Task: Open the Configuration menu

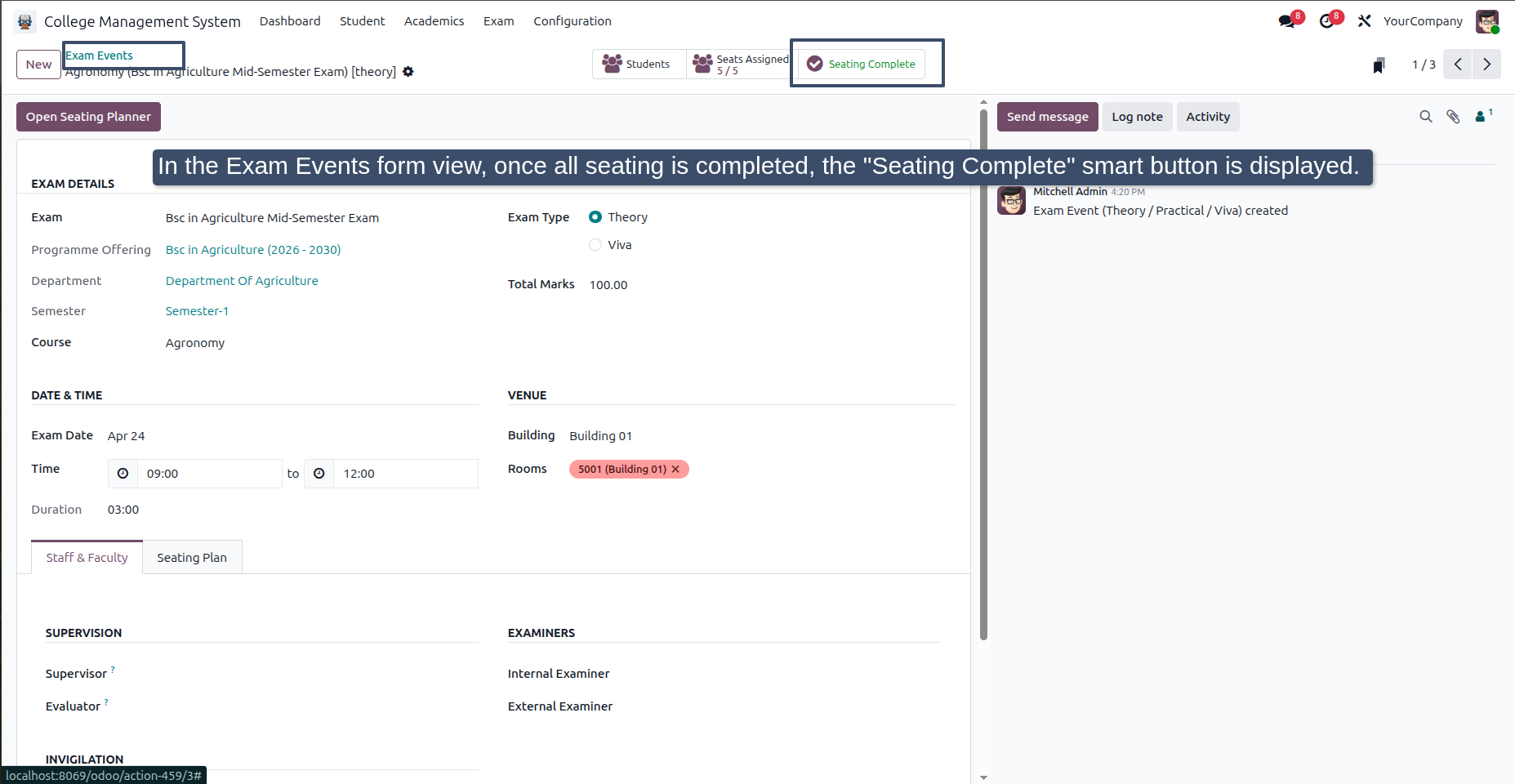Action: 573,21
